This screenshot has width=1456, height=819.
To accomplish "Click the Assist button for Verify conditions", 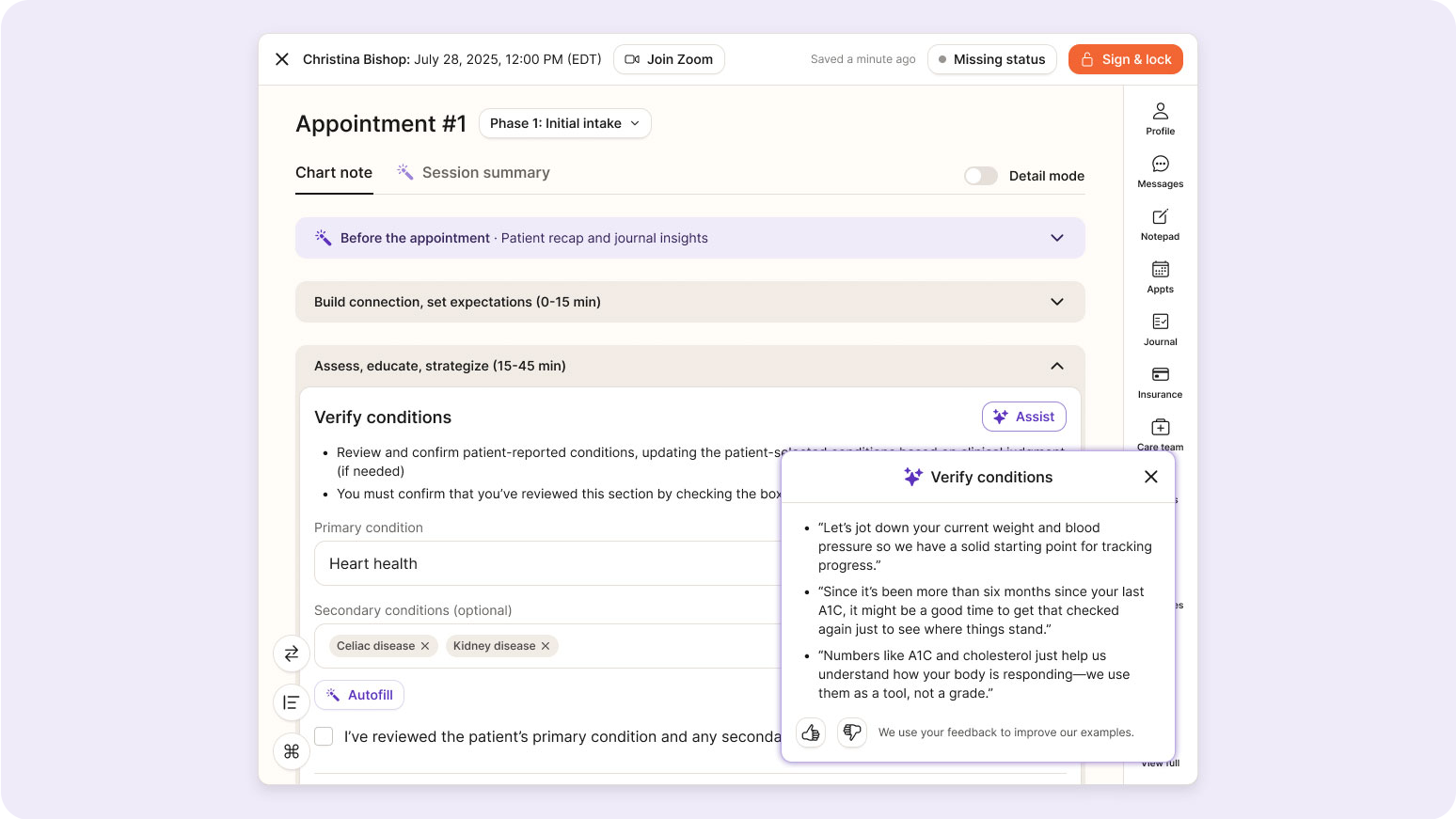I will (1023, 417).
